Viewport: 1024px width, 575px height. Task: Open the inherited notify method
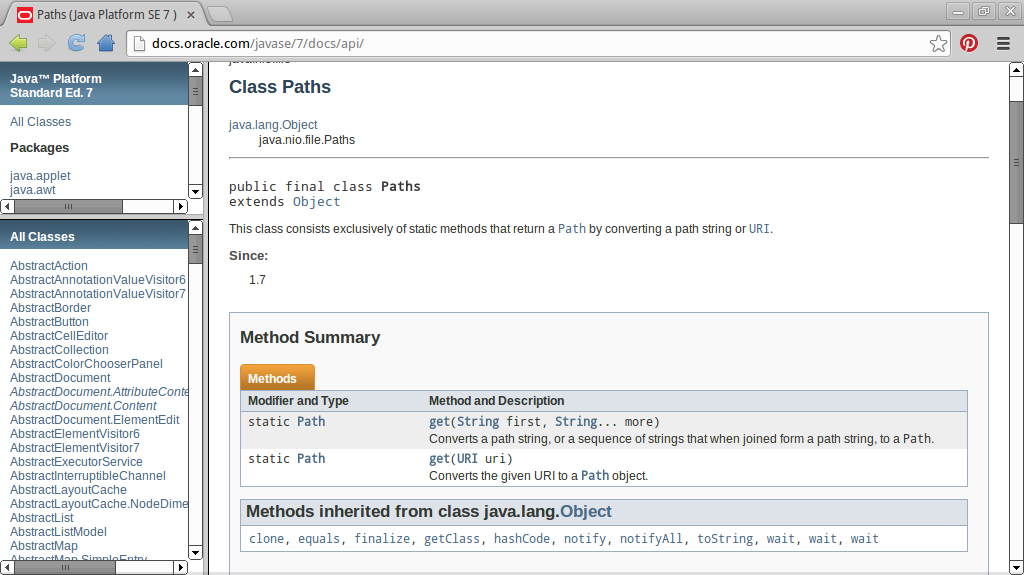tap(584, 539)
